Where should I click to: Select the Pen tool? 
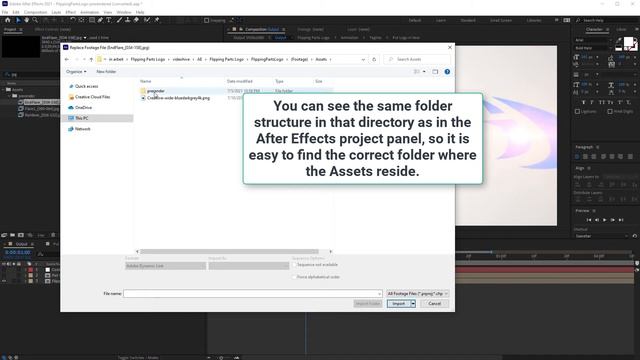(100, 20)
